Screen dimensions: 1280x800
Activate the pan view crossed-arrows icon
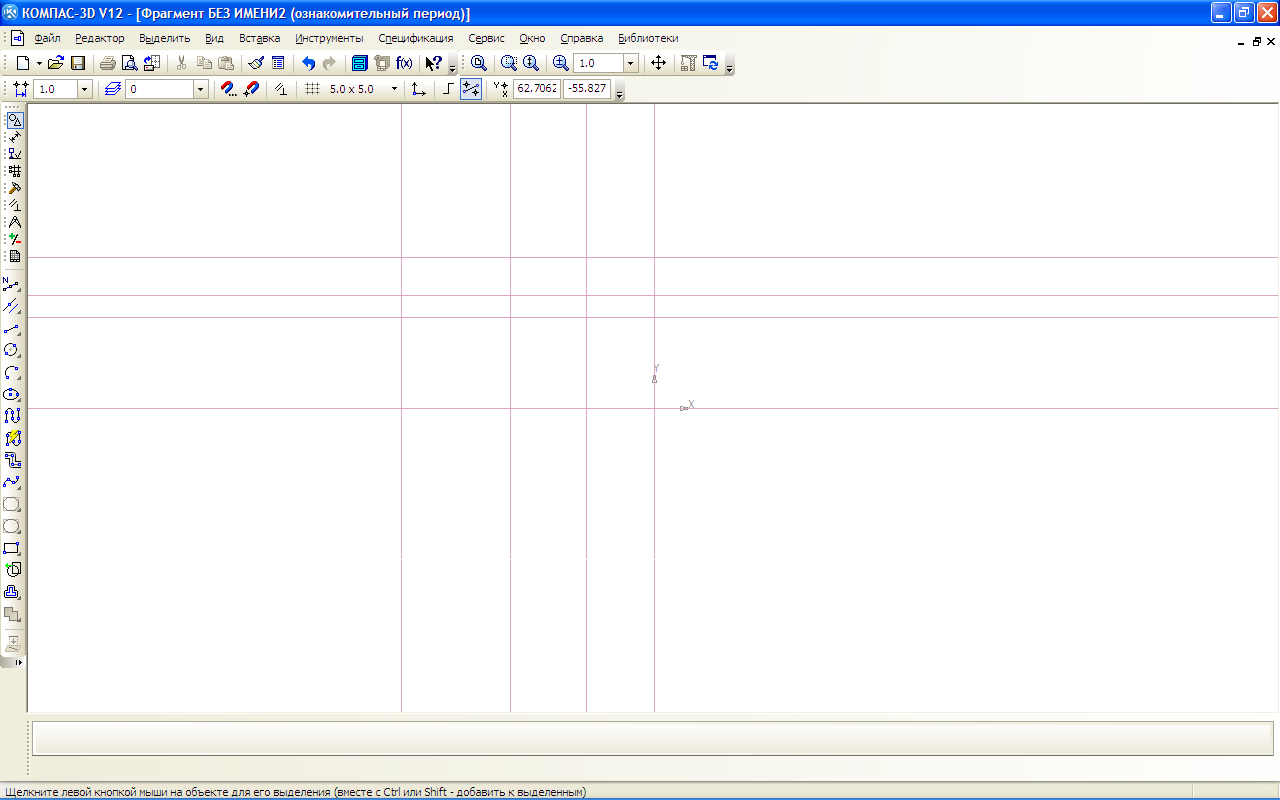pos(658,63)
